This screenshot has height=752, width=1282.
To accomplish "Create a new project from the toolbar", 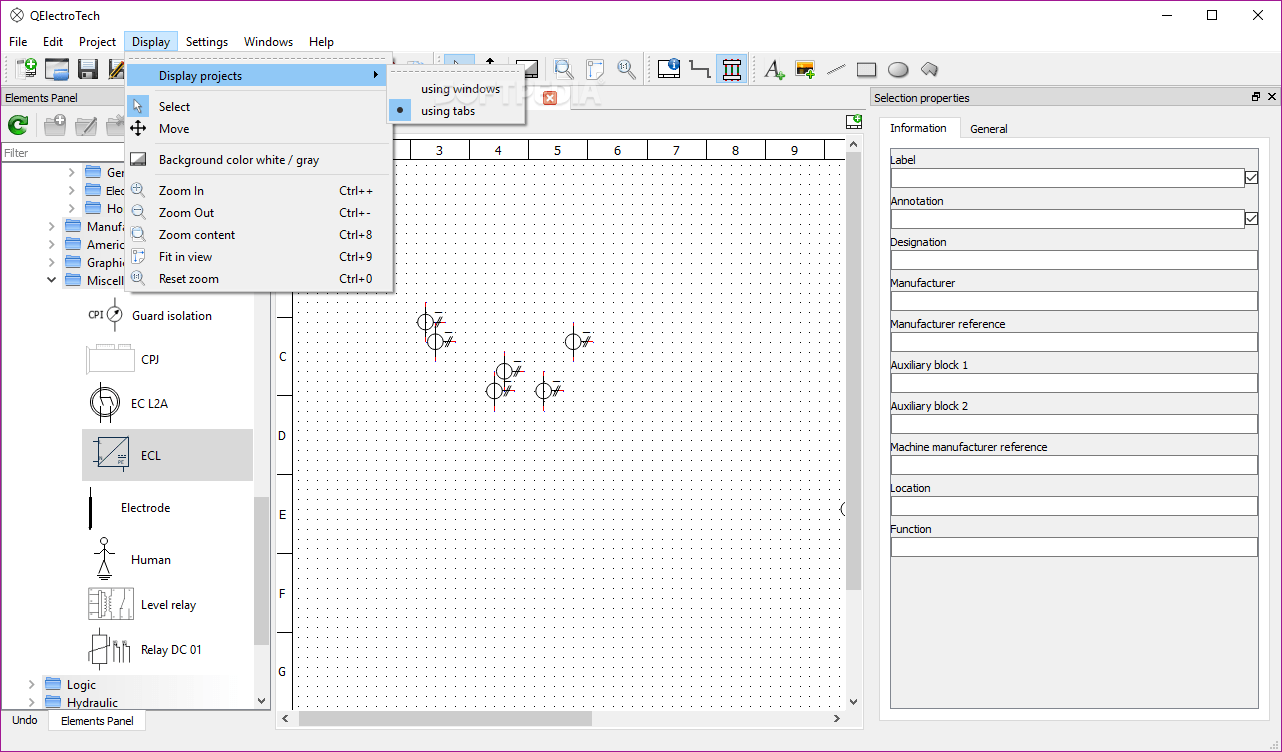I will coord(25,69).
